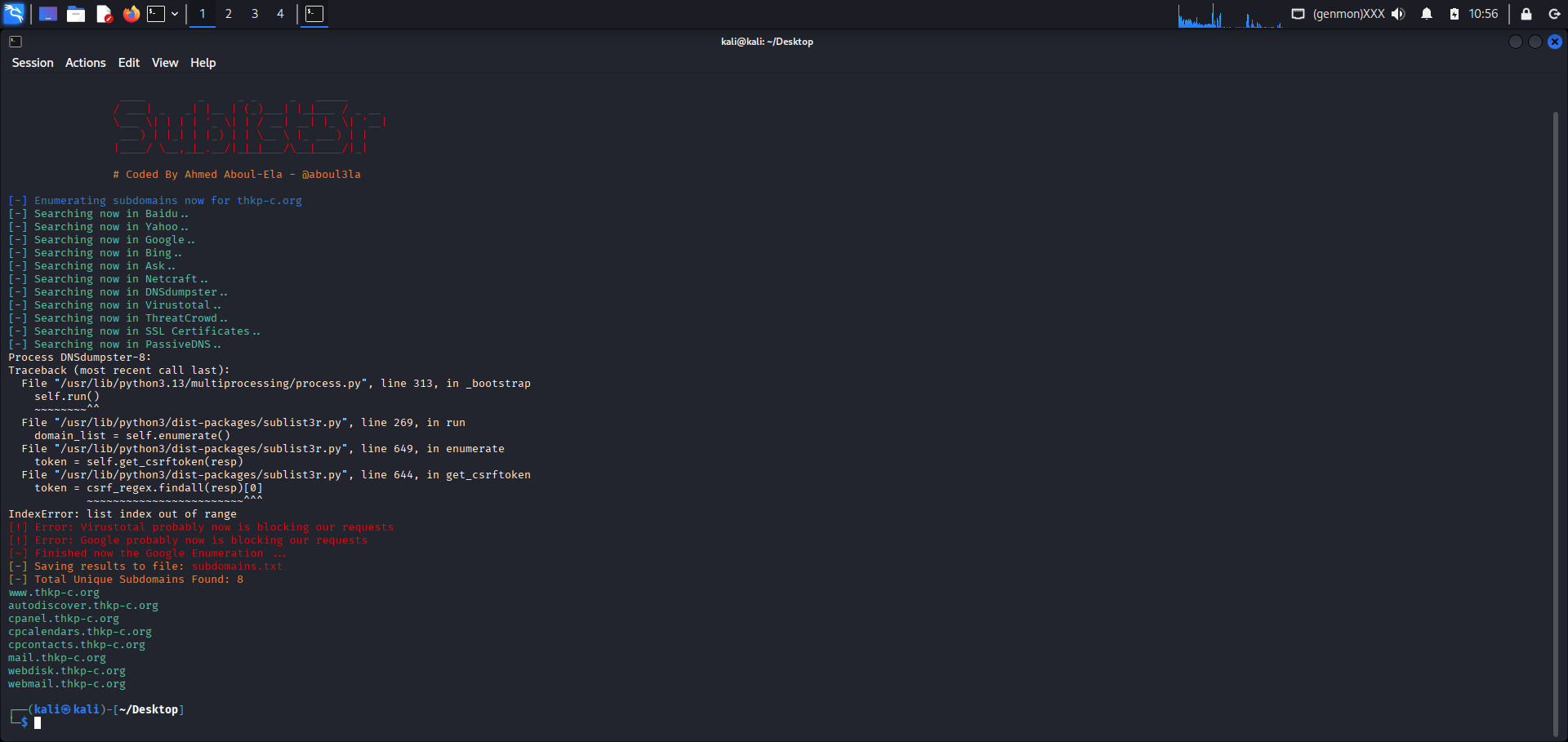Click webmail.thkp-c.org in output

[x=67, y=684]
